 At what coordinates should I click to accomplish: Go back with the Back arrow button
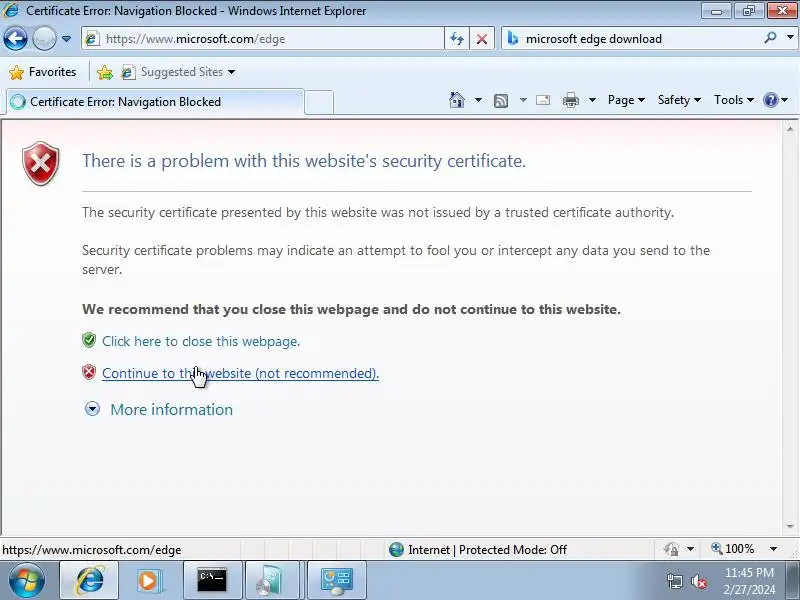15,39
